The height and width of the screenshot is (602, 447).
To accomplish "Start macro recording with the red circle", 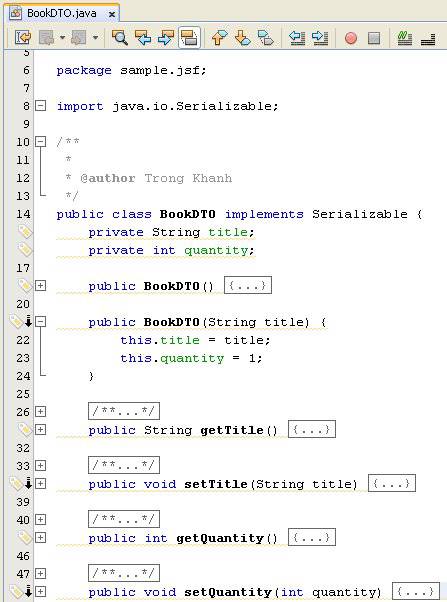I will pyautogui.click(x=351, y=38).
